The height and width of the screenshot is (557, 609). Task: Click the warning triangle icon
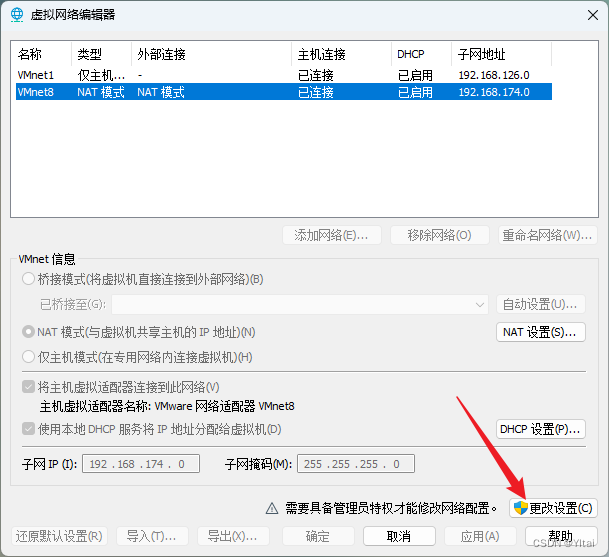(x=272, y=508)
